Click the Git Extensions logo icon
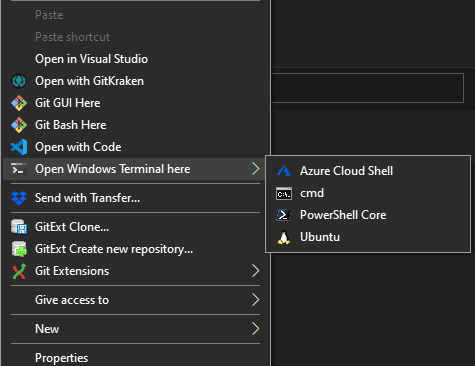Image resolution: width=475 pixels, height=366 pixels. (x=19, y=271)
